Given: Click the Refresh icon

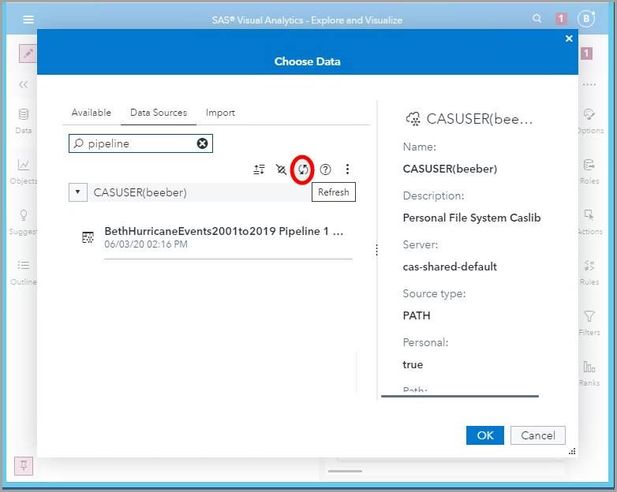Looking at the screenshot, I should point(303,170).
